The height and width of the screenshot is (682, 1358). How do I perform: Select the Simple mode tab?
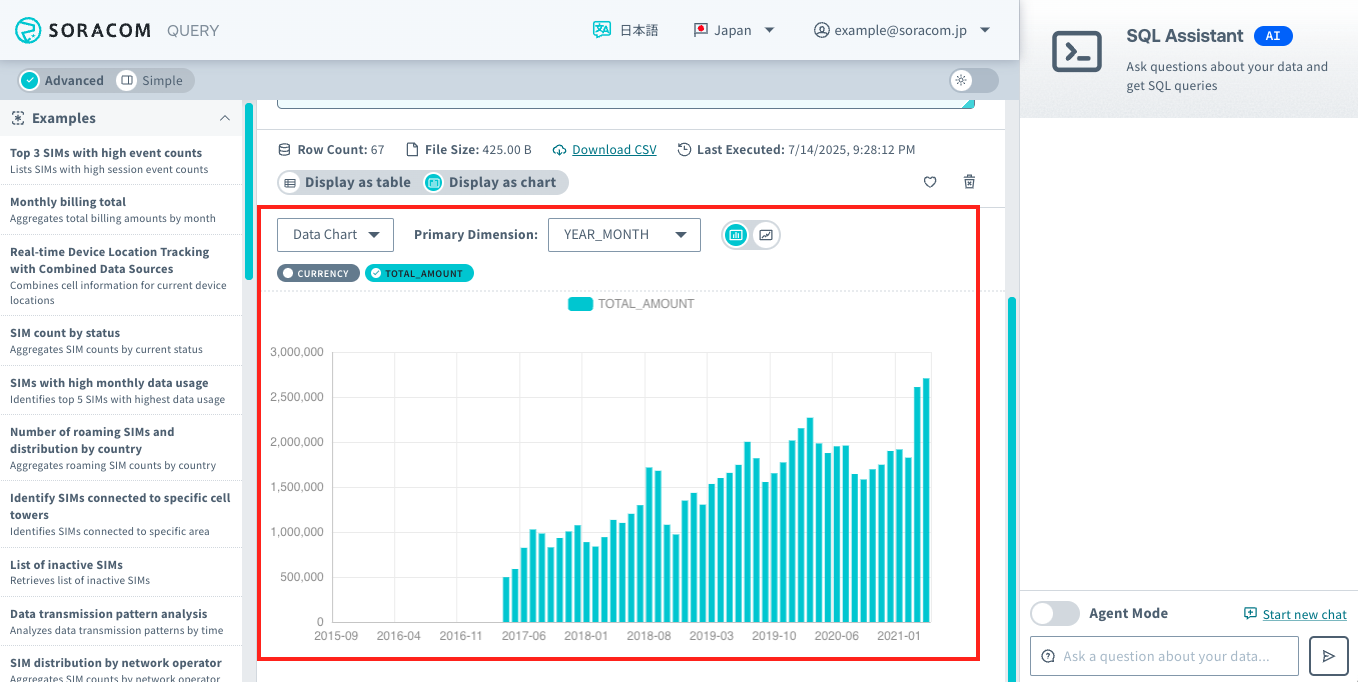152,80
